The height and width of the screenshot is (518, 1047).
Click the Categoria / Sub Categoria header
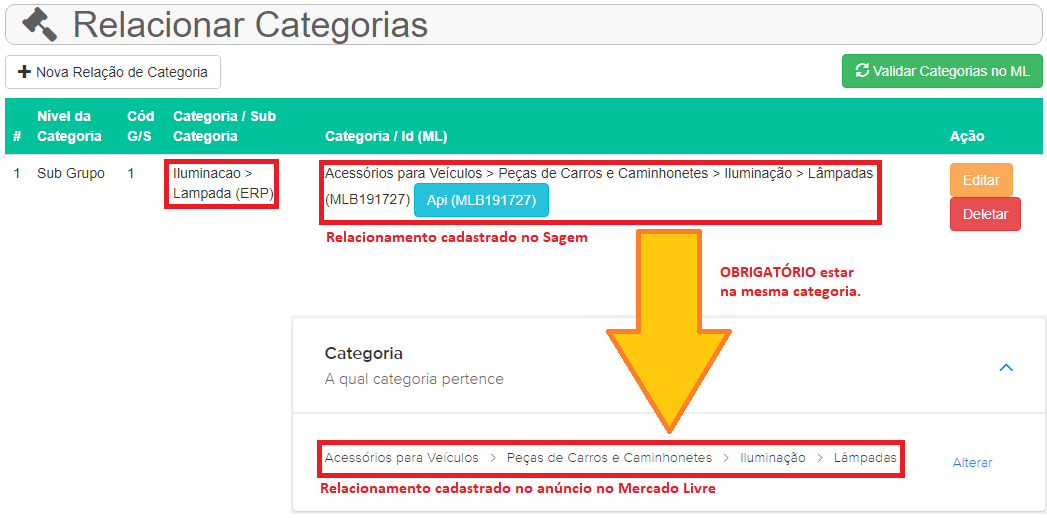point(224,126)
